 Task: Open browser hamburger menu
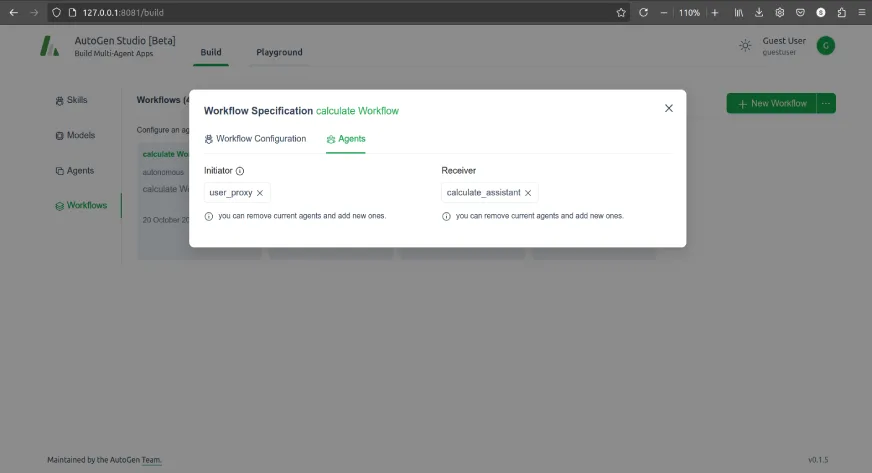coord(862,12)
